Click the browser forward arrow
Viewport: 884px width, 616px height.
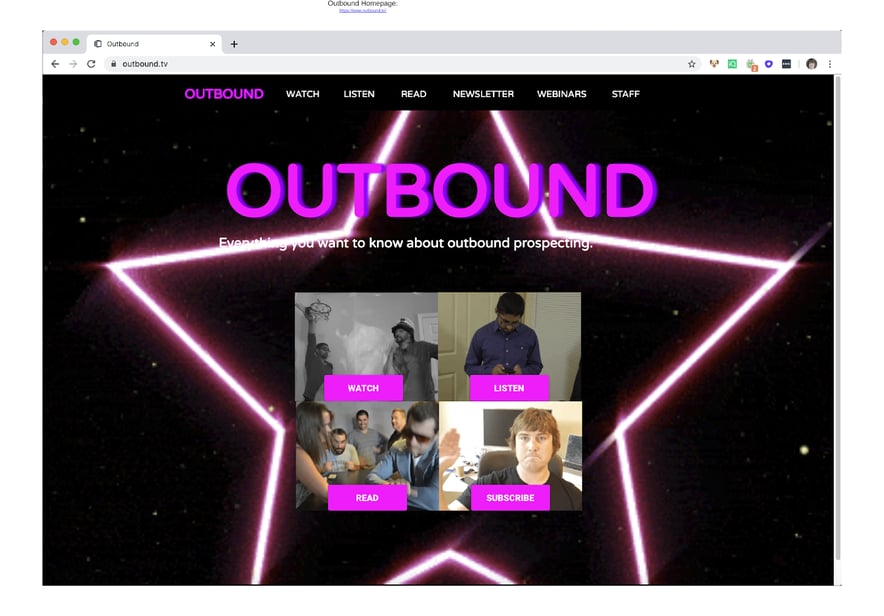coord(73,64)
